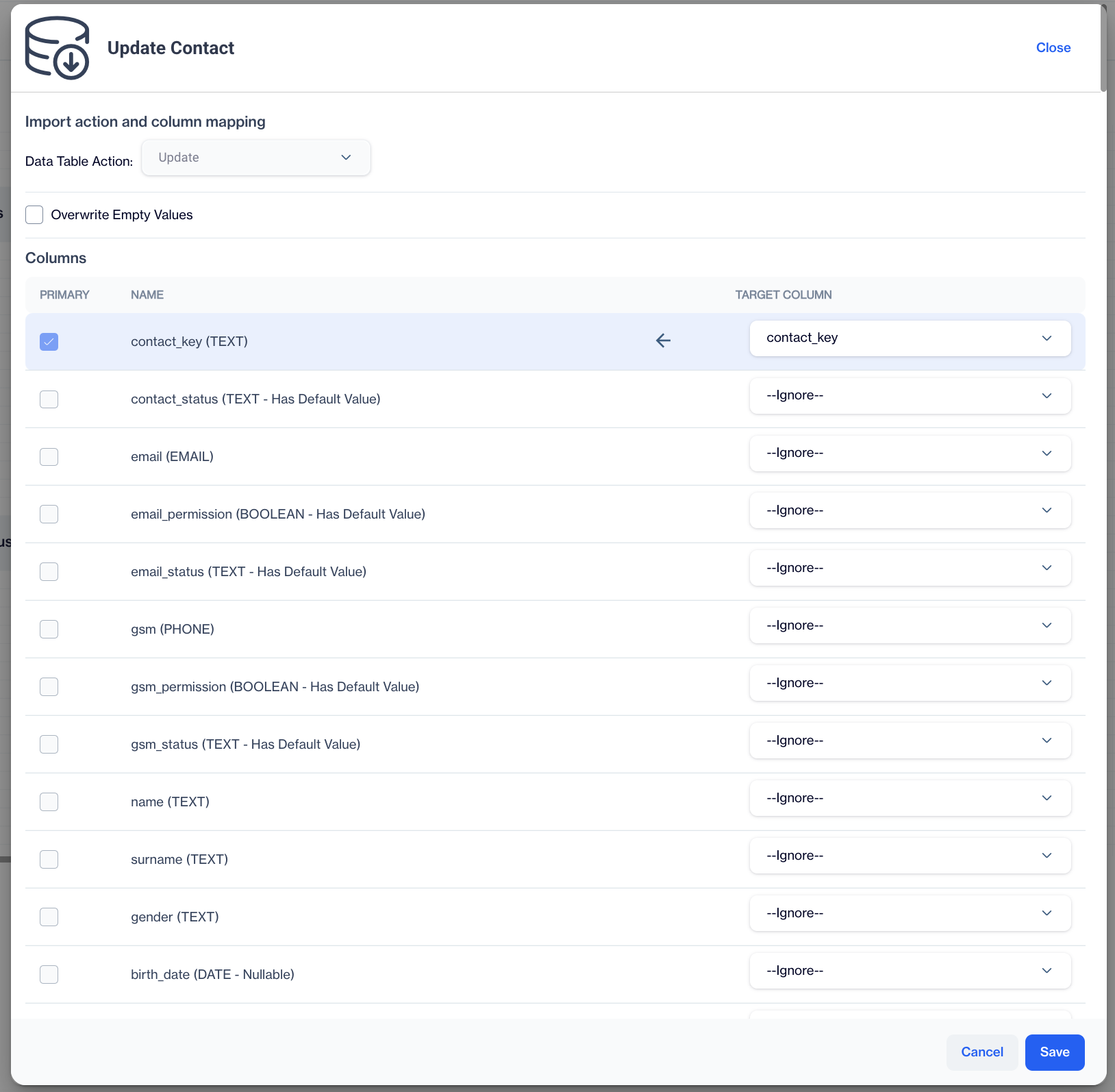Click the left arrow icon in contact_key row
The image size is (1115, 1092).
(663, 340)
